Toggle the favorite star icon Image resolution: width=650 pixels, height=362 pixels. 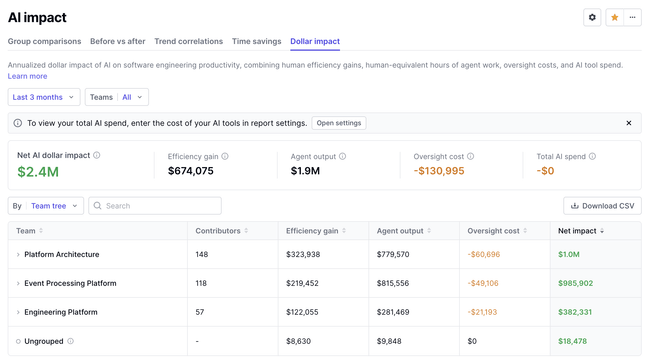[x=615, y=17]
